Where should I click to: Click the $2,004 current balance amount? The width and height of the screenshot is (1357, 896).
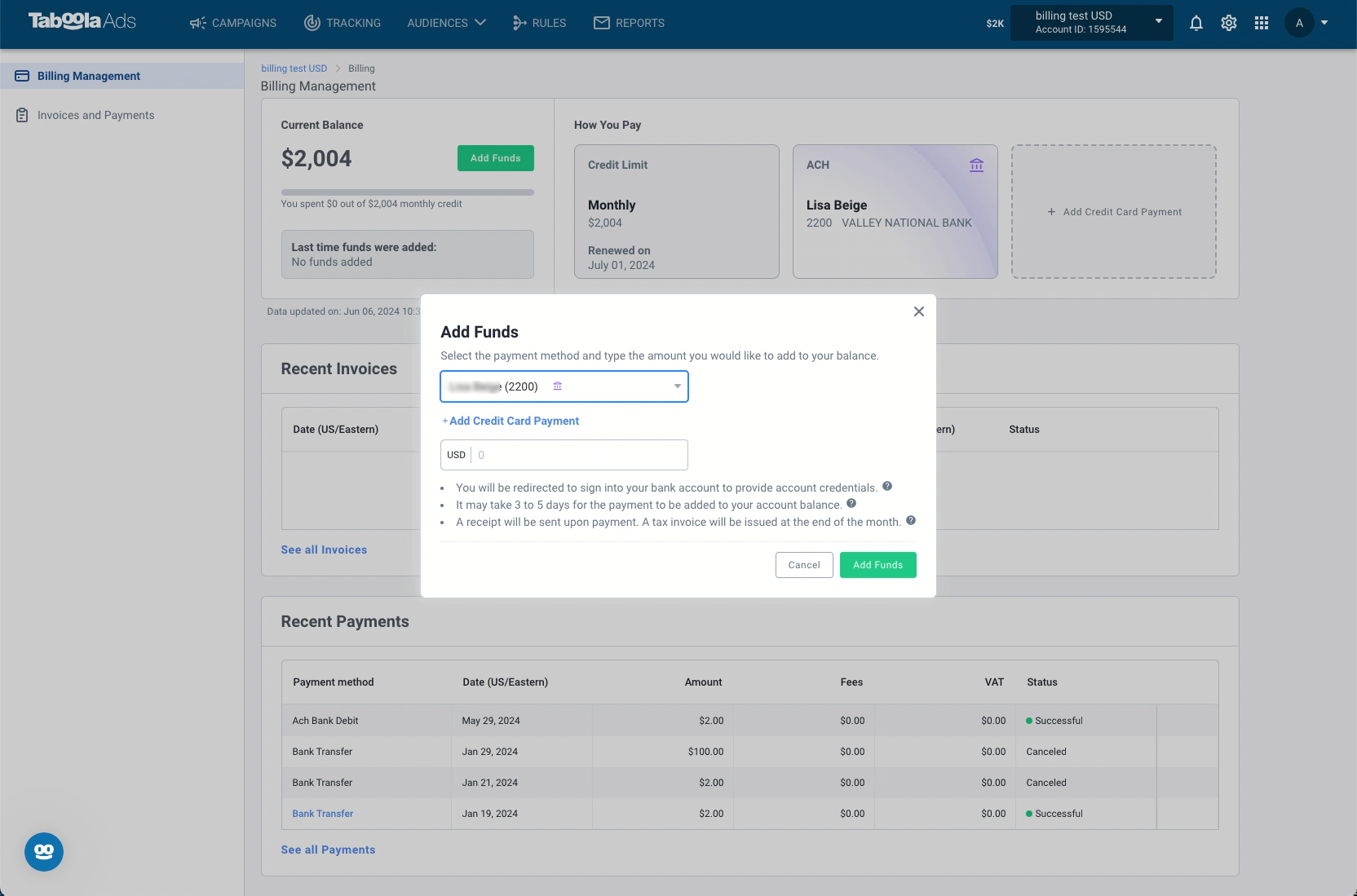pos(316,158)
